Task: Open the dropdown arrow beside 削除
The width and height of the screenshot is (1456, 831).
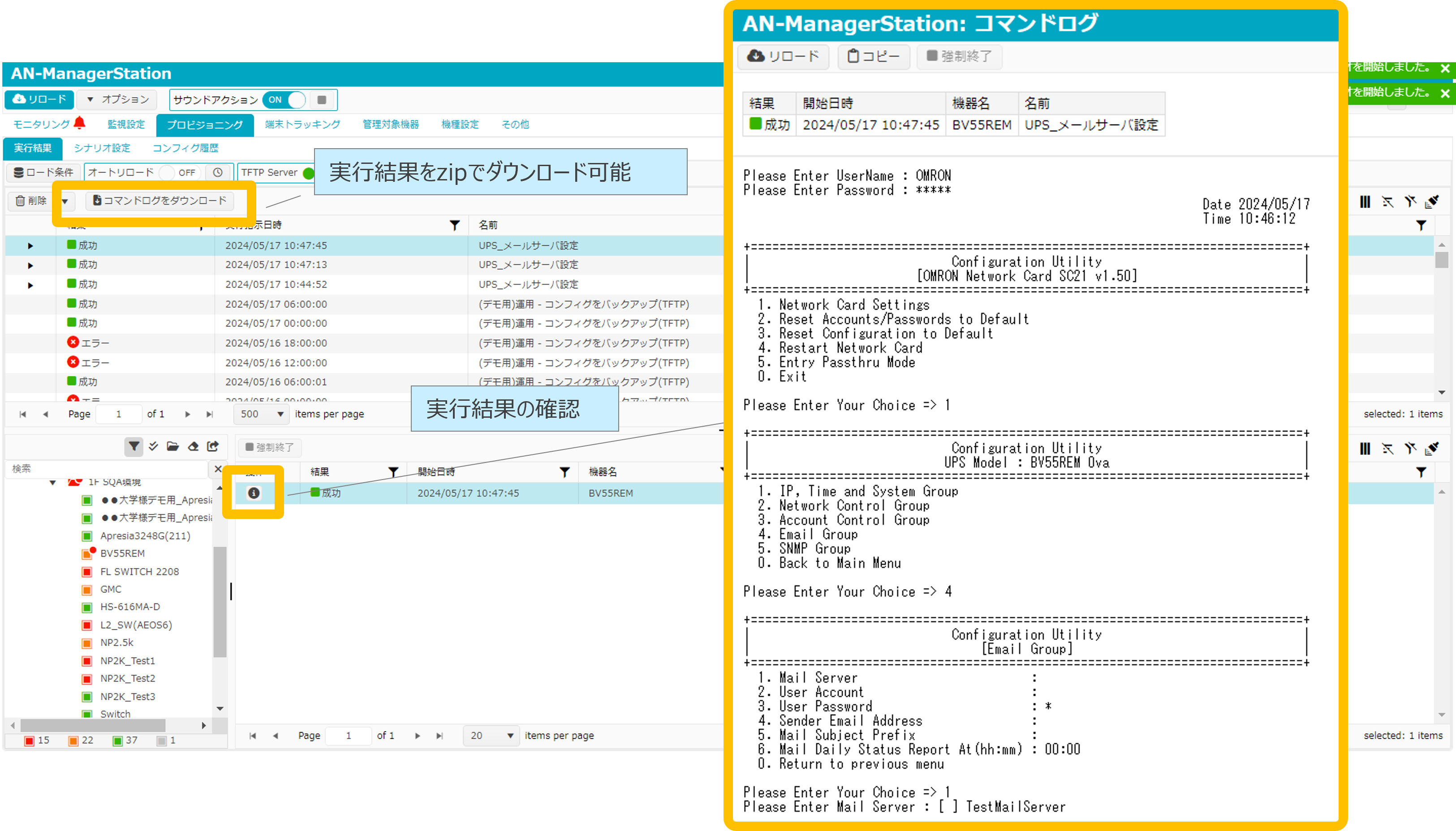Action: (66, 201)
